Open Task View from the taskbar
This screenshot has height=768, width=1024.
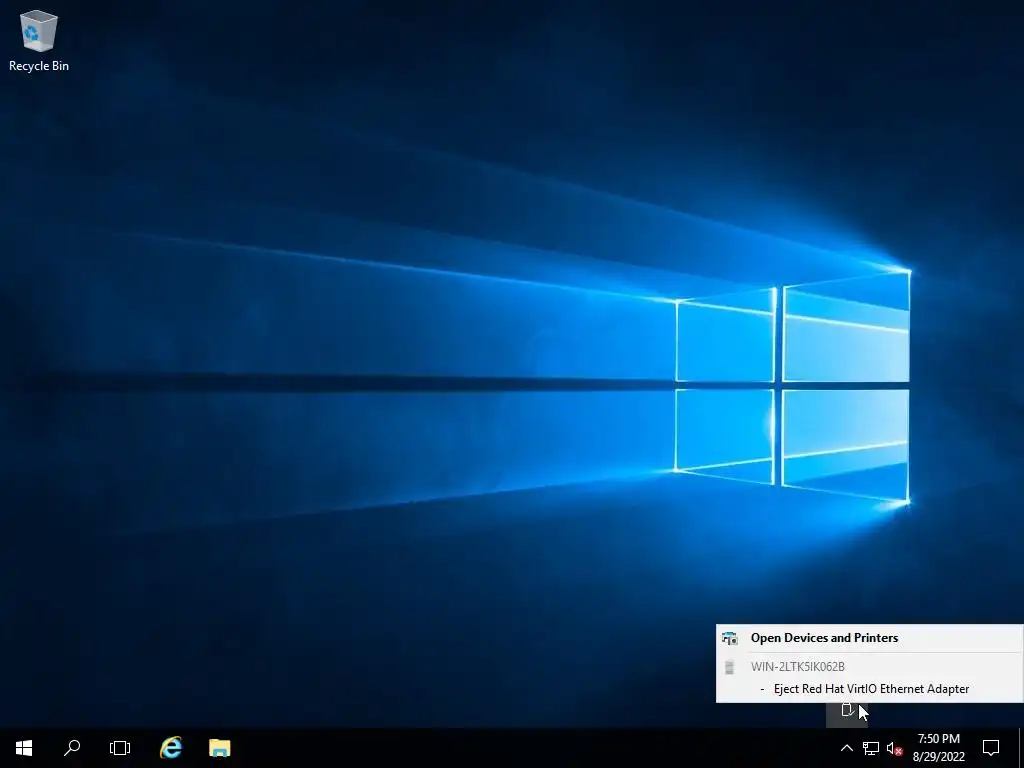click(120, 748)
